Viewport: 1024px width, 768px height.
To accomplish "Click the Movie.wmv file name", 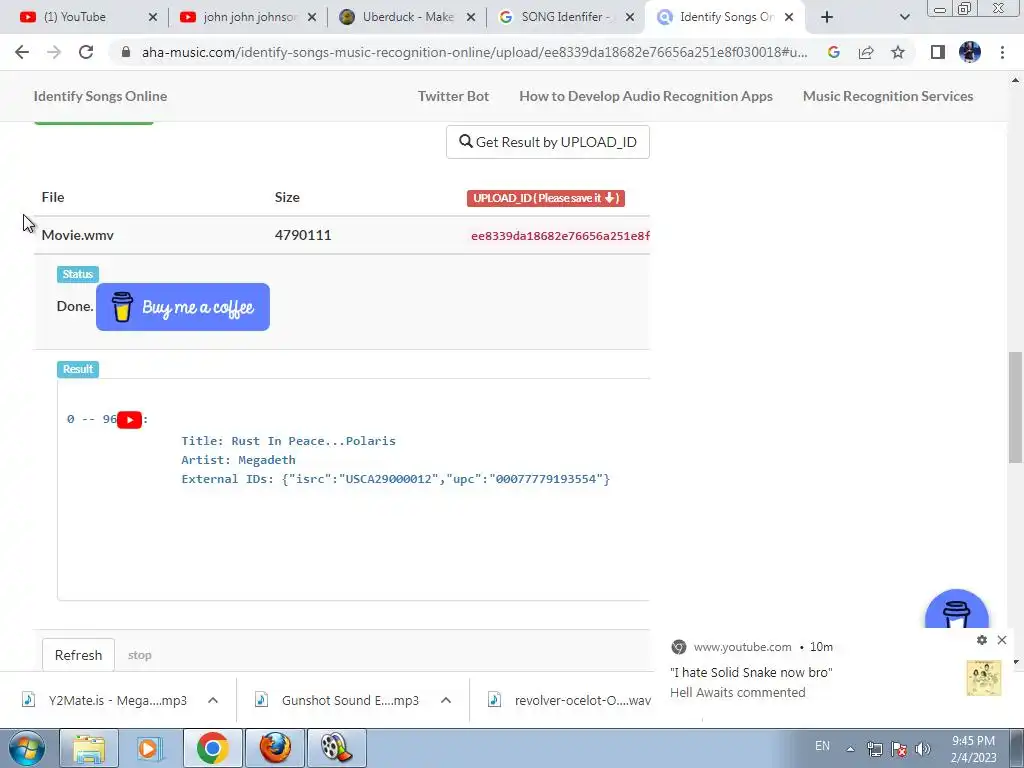I will [78, 235].
